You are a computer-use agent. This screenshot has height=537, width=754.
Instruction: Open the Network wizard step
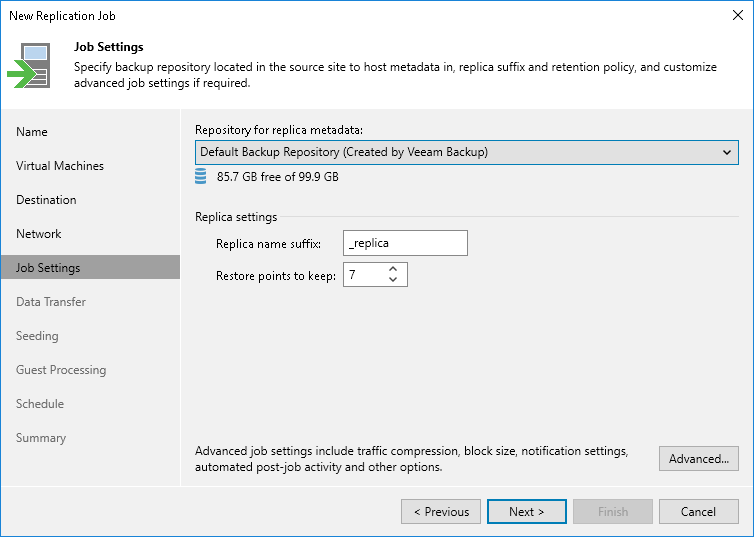click(x=39, y=234)
